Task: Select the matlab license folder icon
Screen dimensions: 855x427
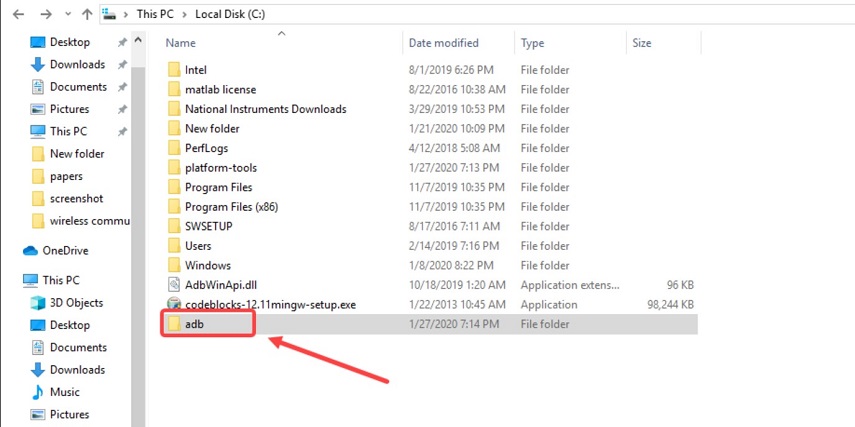Action: click(174, 89)
